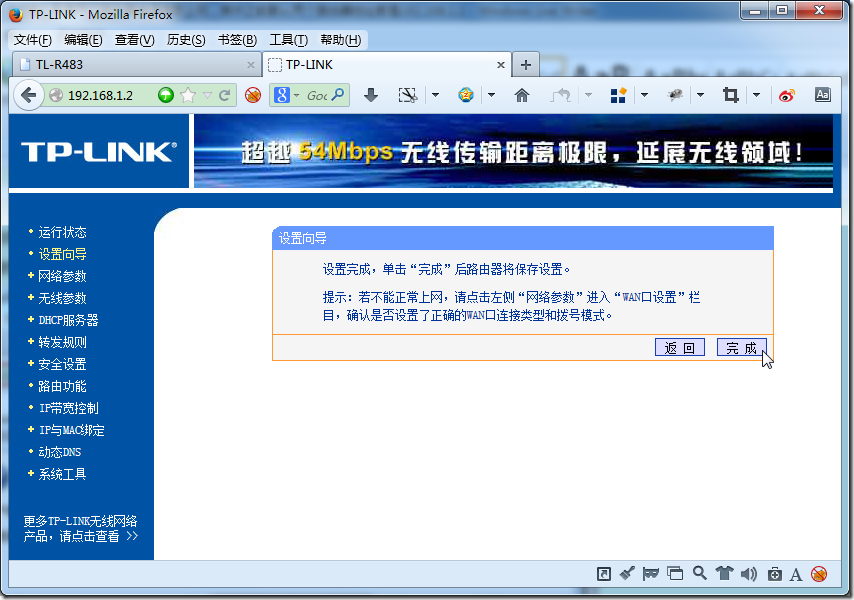Image resolution: width=854 pixels, height=600 pixels.
Task: Expand the DHCP服务器 sidebar section
Action: click(x=68, y=320)
